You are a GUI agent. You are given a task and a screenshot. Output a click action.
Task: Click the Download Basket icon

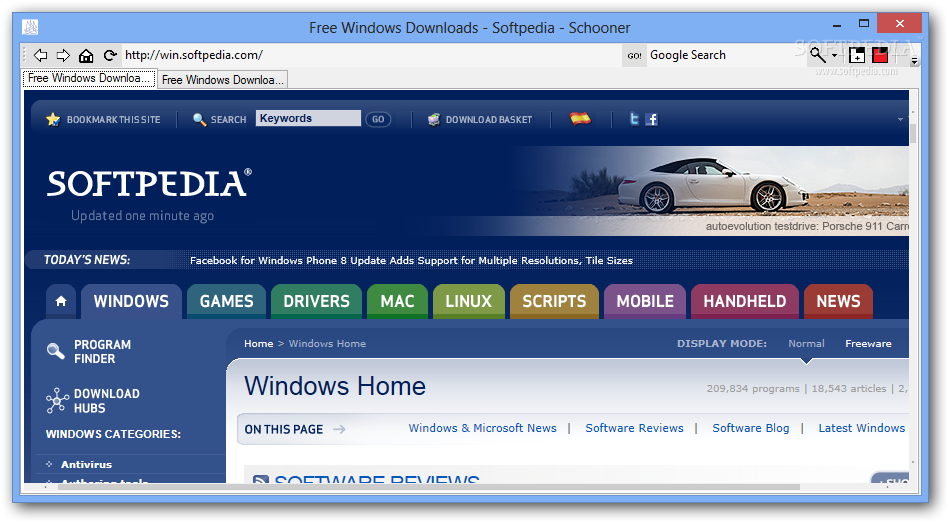[x=434, y=119]
